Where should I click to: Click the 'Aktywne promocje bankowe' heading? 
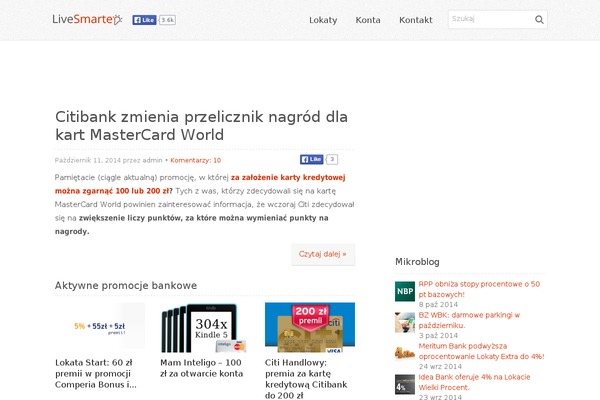click(x=126, y=286)
